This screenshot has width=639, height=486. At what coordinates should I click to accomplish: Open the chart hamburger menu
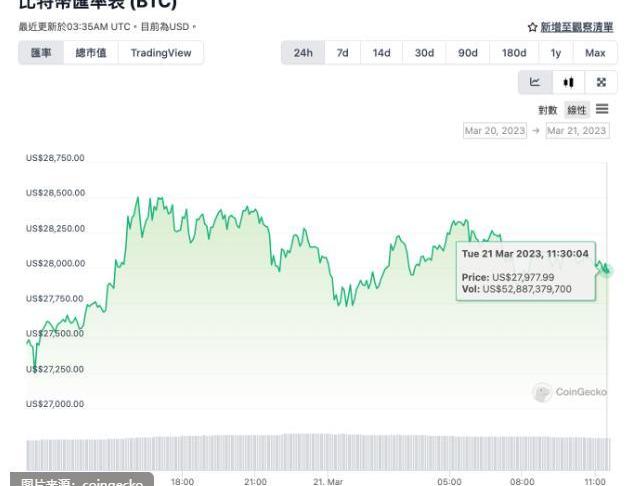pyautogui.click(x=602, y=109)
